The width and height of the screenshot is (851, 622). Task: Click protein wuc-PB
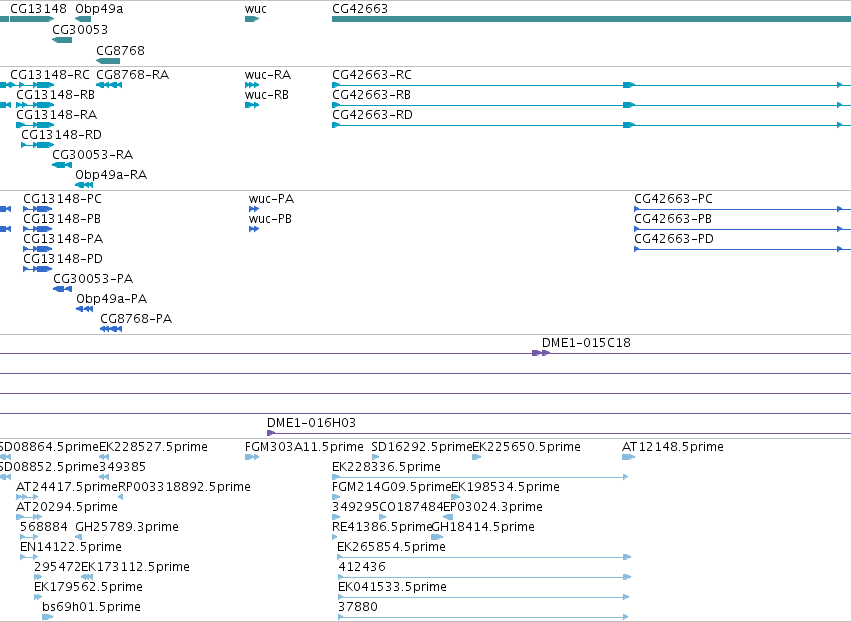[270, 219]
